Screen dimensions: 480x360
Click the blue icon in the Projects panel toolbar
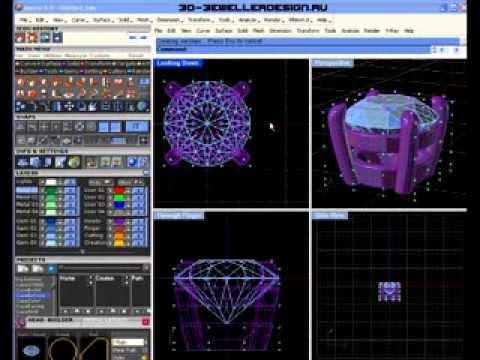coord(51,269)
